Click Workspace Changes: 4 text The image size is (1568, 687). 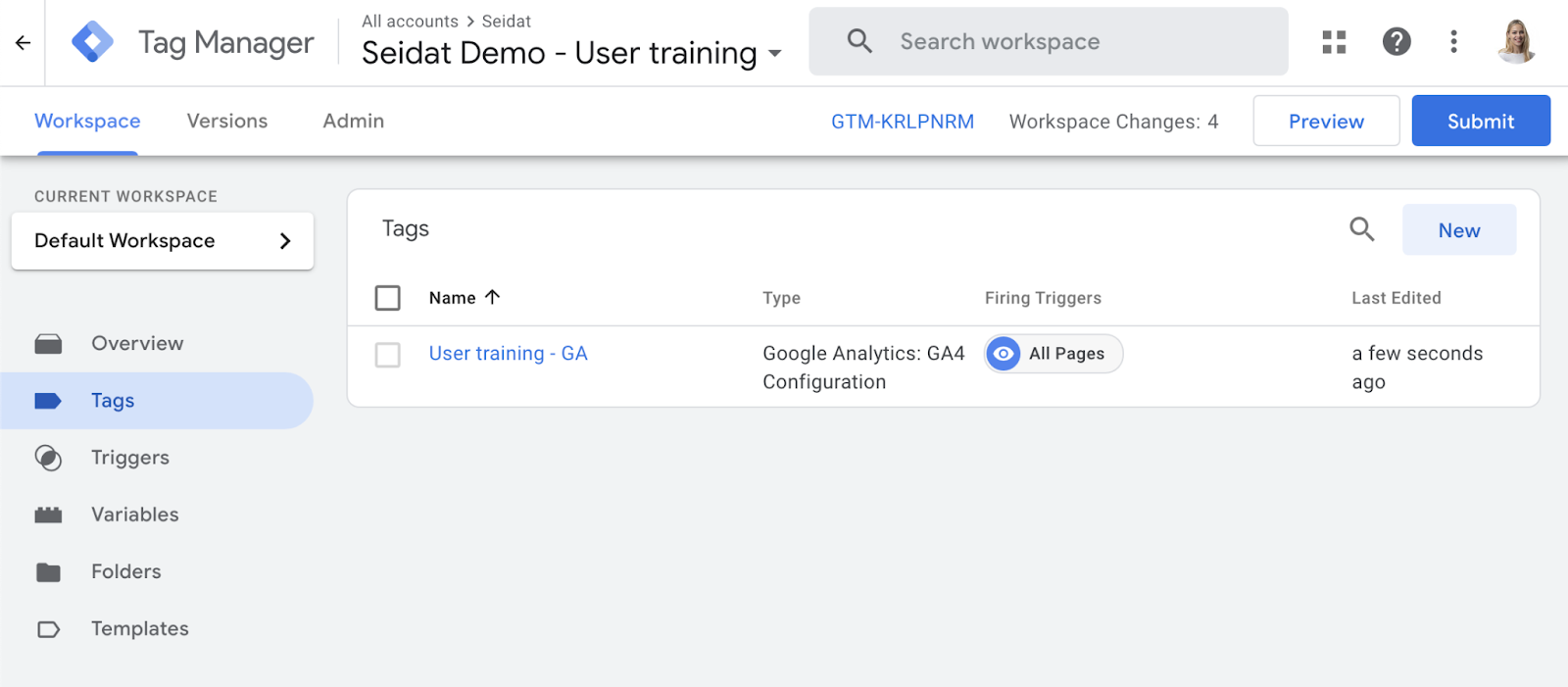(x=1114, y=122)
